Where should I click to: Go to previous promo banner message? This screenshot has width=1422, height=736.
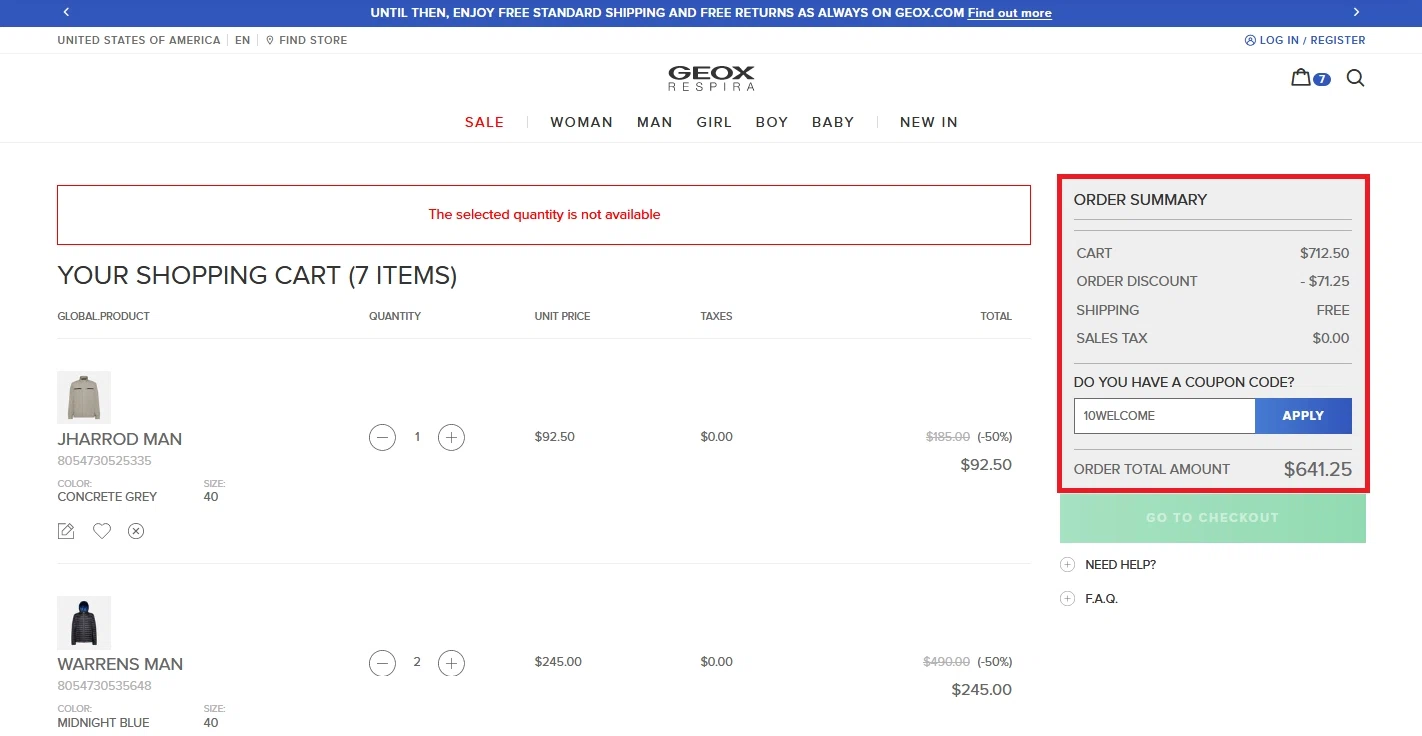click(66, 12)
